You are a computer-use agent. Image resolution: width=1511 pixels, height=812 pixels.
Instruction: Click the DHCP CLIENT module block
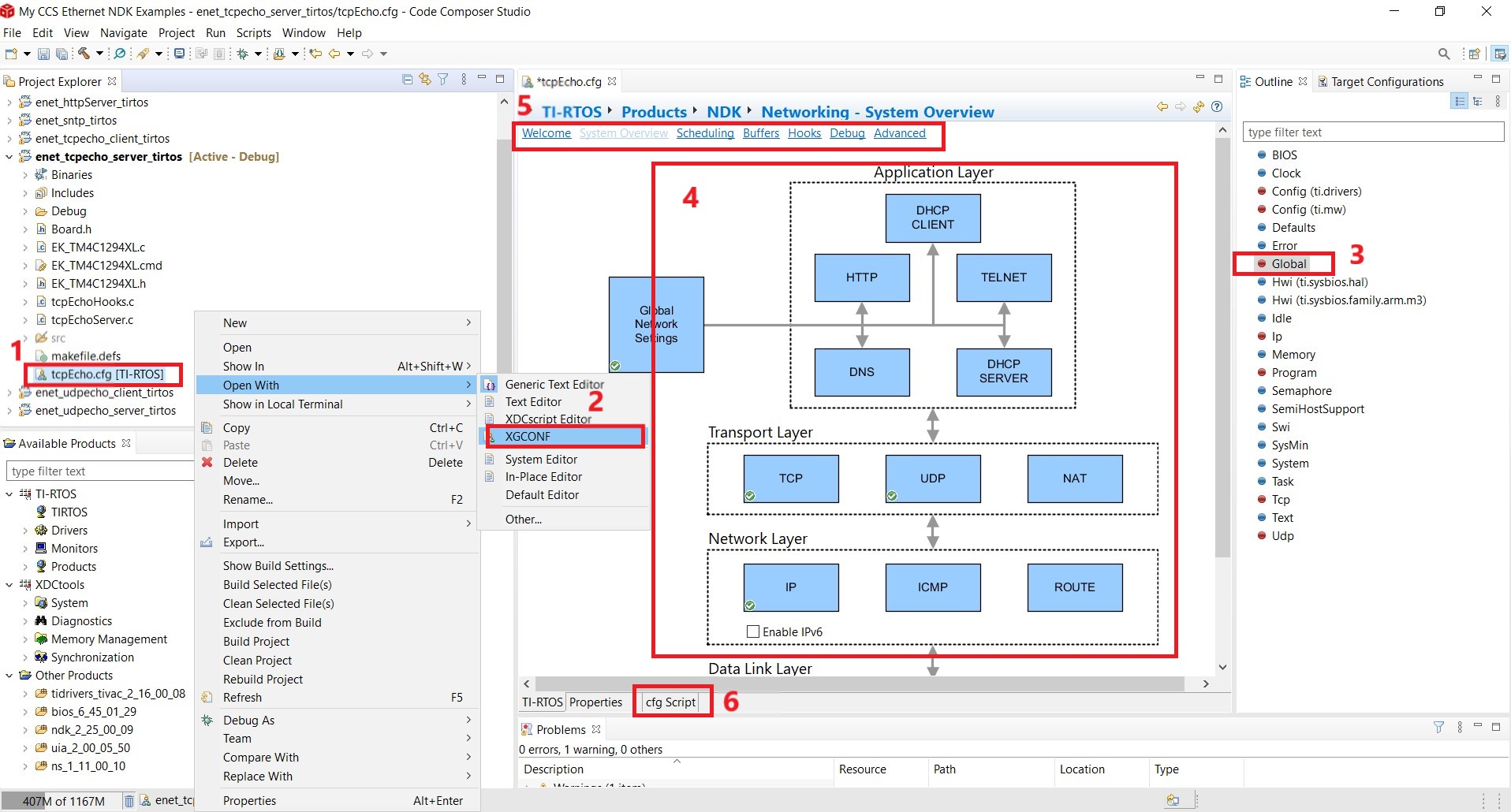tap(933, 218)
